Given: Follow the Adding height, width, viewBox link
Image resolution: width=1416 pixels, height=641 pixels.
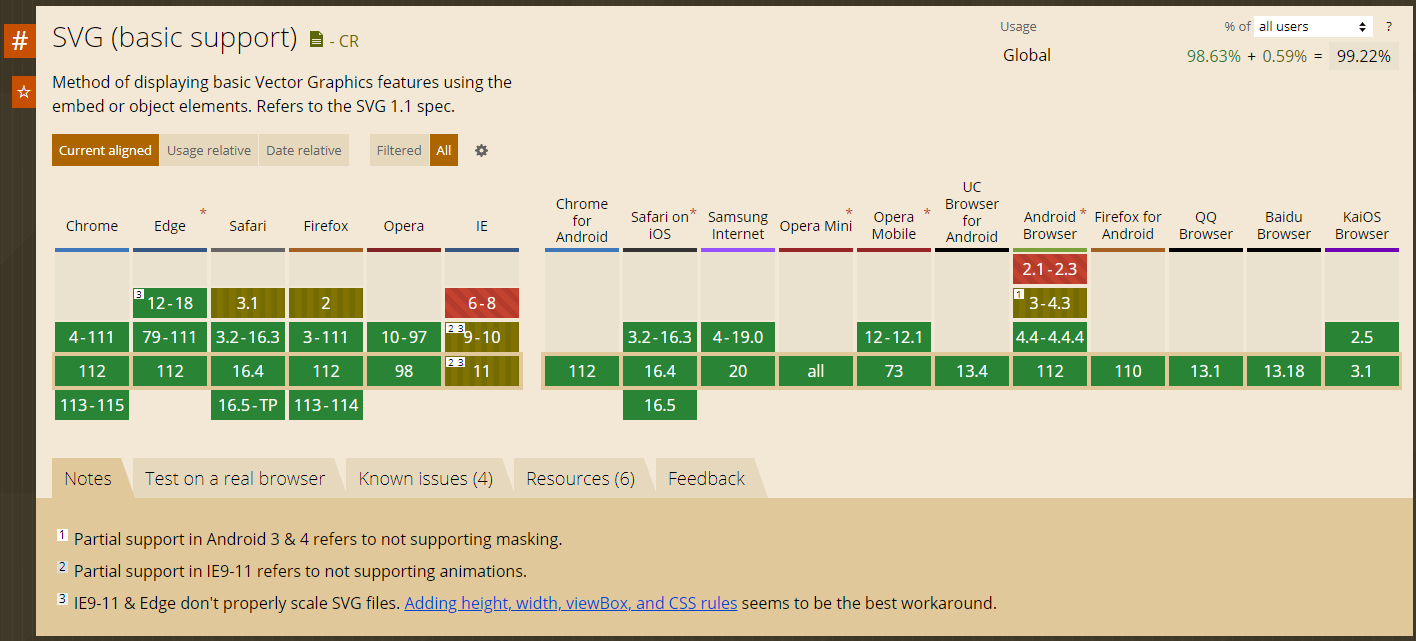Looking at the screenshot, I should tap(571, 603).
